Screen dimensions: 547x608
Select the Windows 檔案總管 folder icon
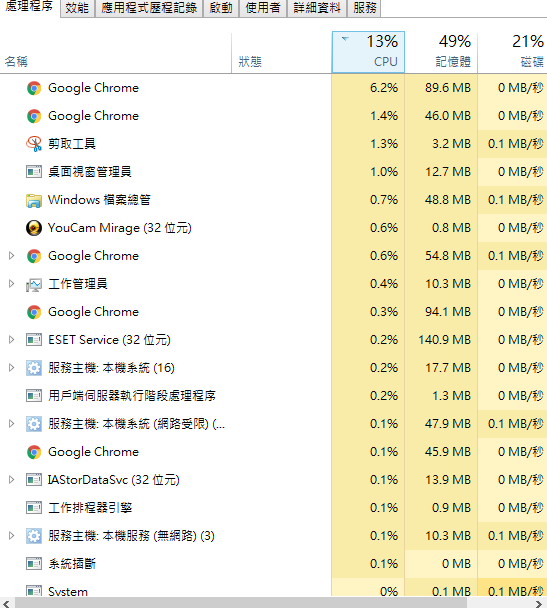pyautogui.click(x=34, y=200)
